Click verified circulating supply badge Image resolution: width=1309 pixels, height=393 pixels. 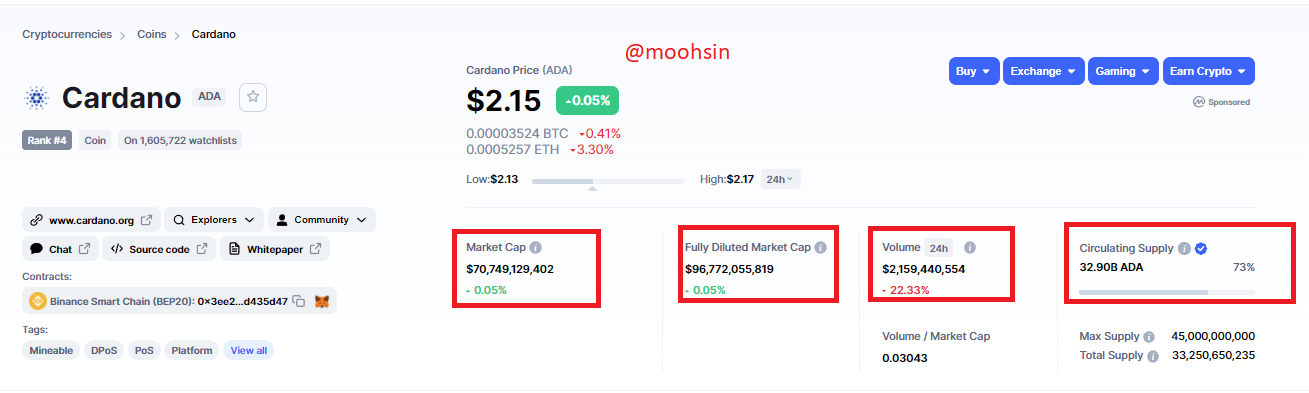(1202, 248)
